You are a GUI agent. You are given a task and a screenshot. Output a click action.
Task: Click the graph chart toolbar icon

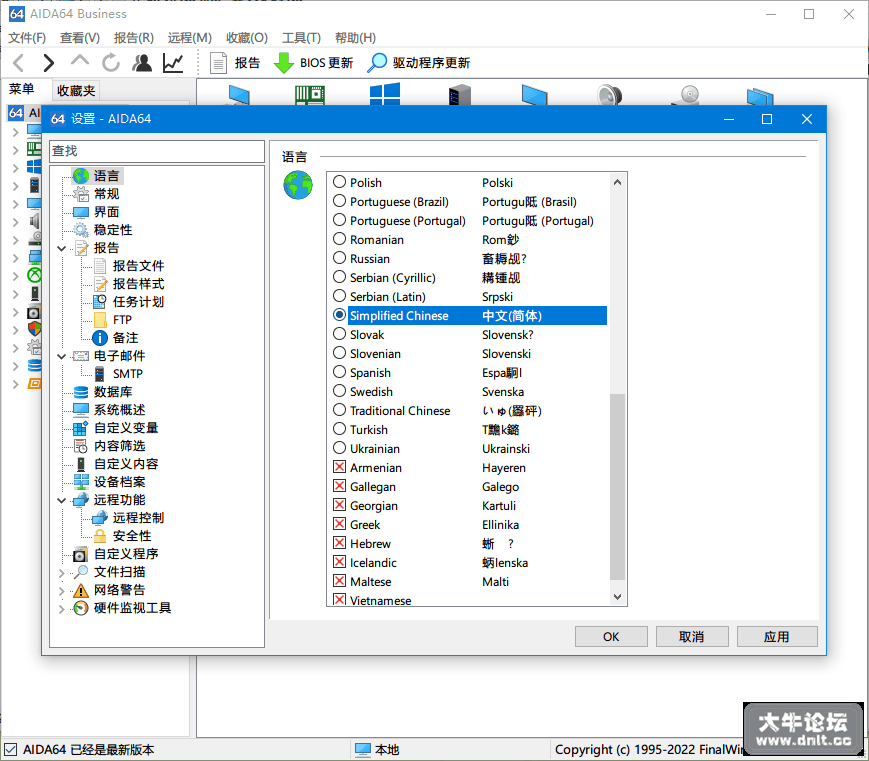point(173,63)
